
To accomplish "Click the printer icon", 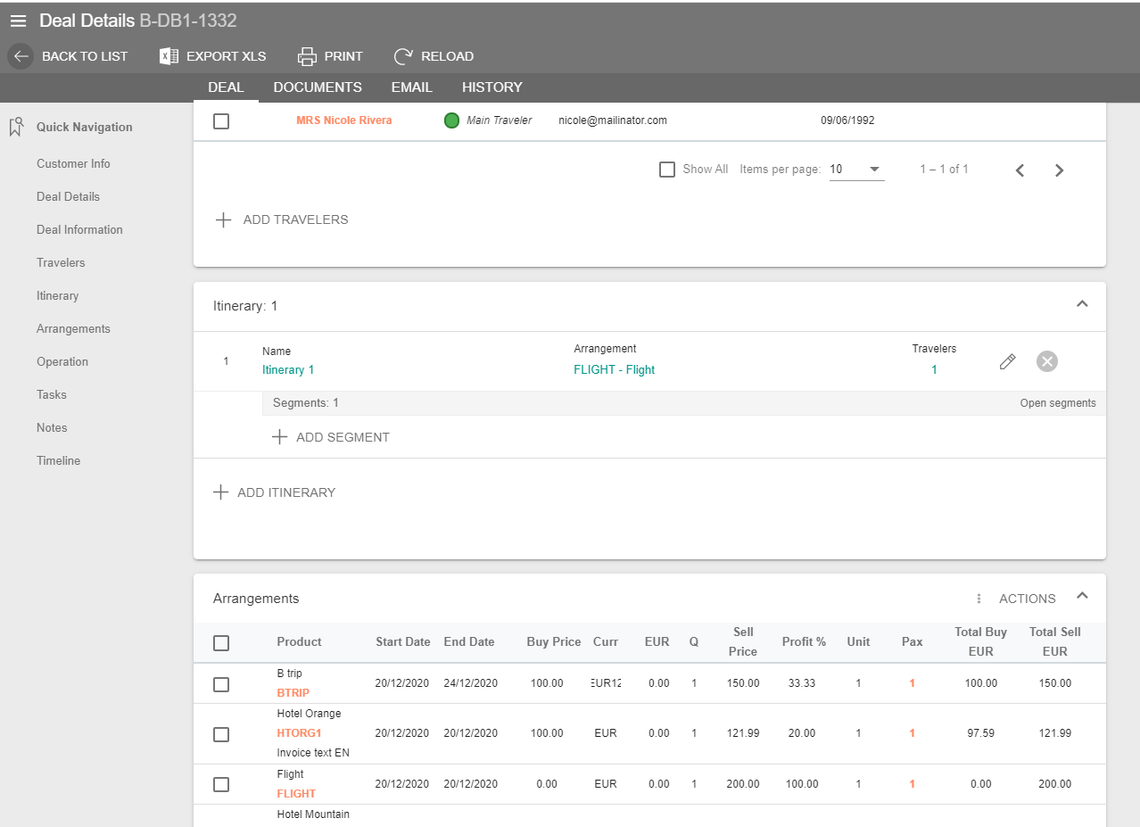I will point(307,56).
